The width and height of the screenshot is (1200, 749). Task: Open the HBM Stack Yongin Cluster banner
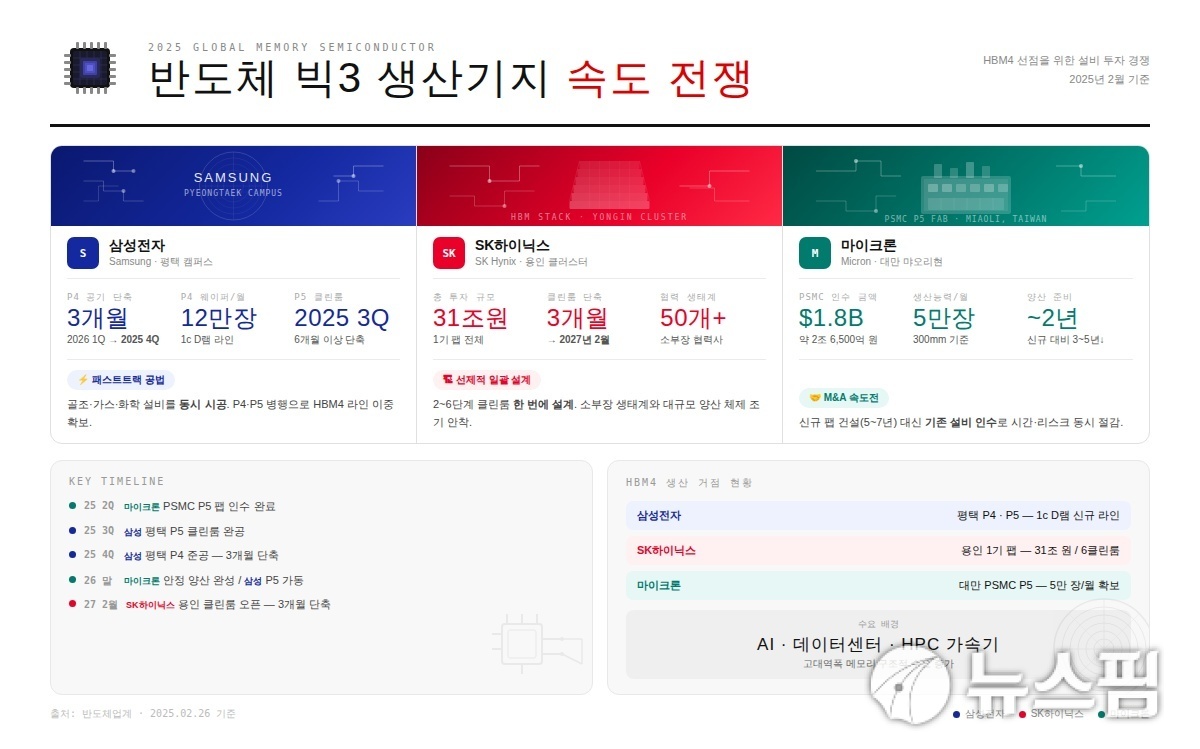pyautogui.click(x=599, y=186)
